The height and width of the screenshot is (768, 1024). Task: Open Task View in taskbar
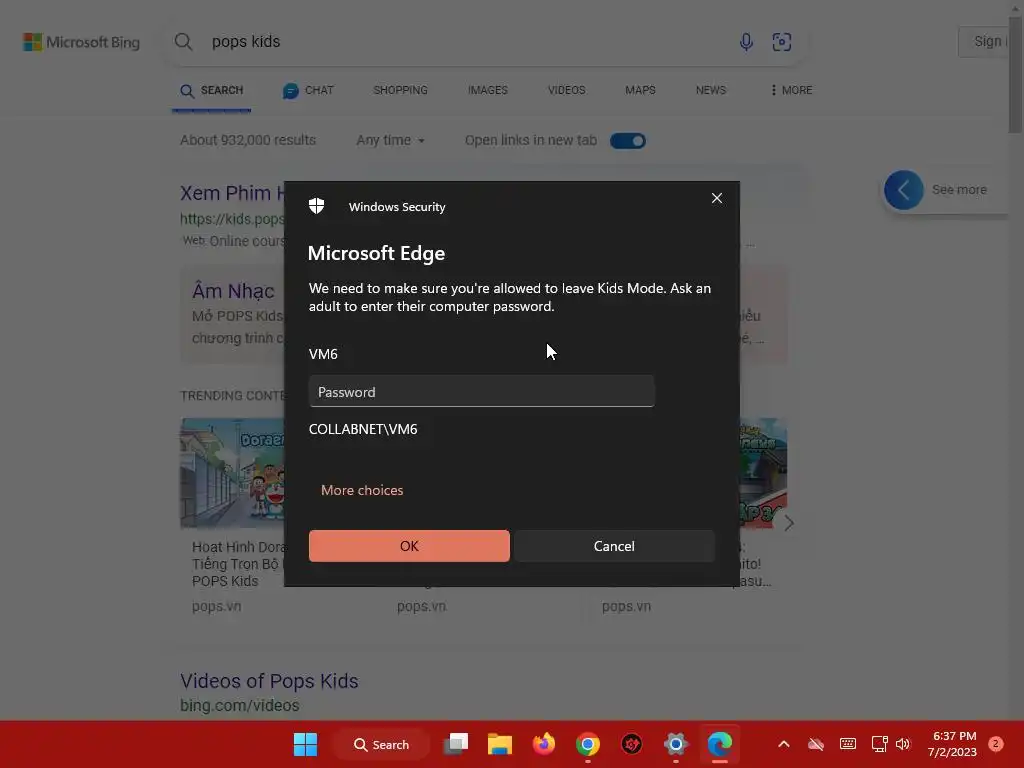456,744
